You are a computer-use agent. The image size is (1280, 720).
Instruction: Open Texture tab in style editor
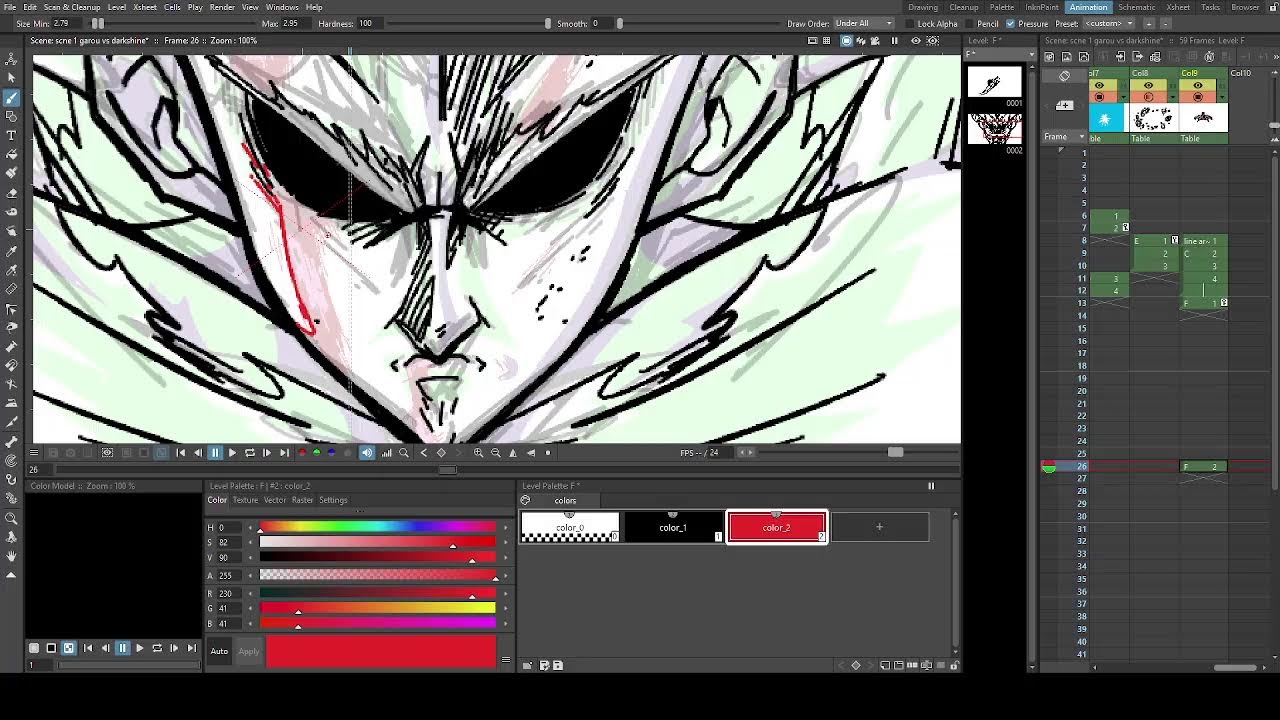pos(245,500)
